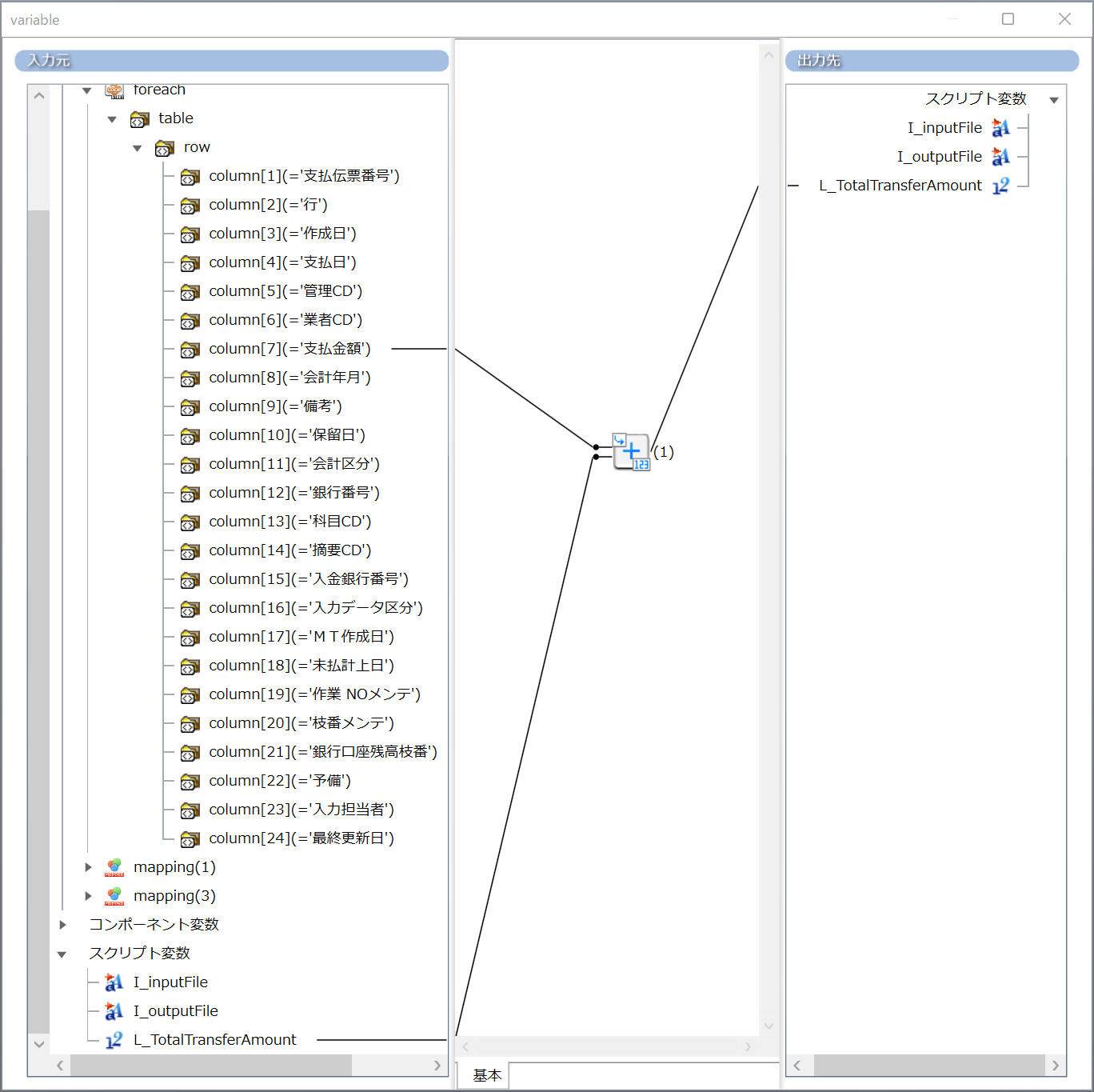Screen dimensions: 1094x1092
Task: Close the variable window
Action: click(1064, 19)
